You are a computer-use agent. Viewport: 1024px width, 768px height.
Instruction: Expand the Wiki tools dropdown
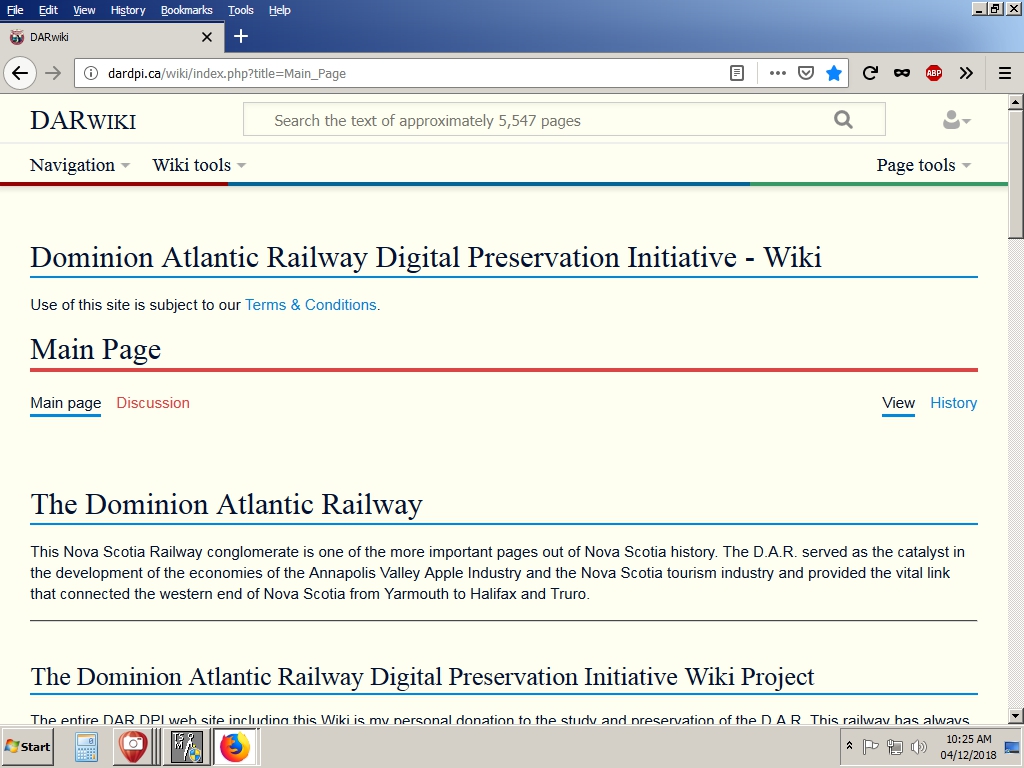tap(198, 165)
